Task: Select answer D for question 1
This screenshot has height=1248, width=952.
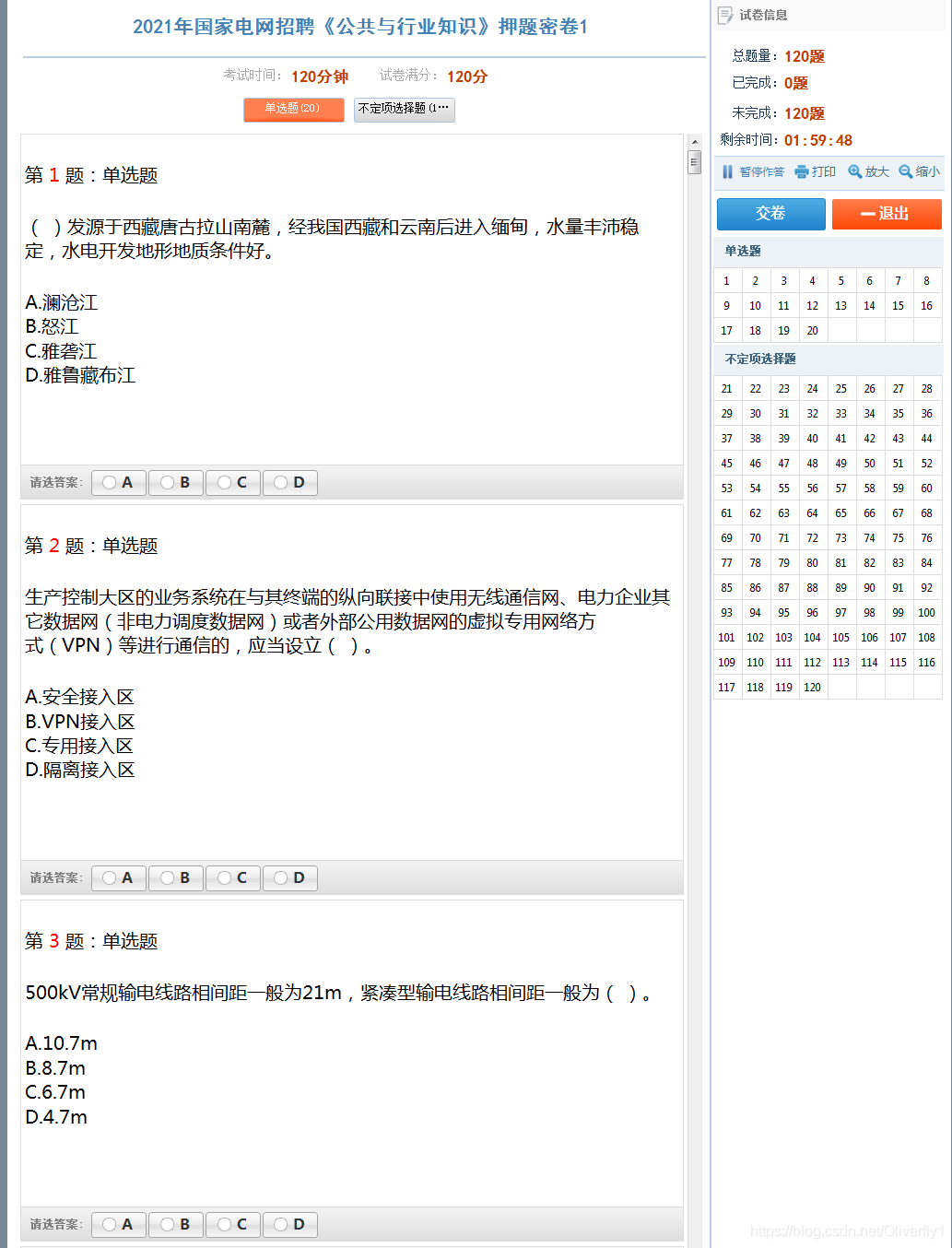Action: click(x=290, y=482)
